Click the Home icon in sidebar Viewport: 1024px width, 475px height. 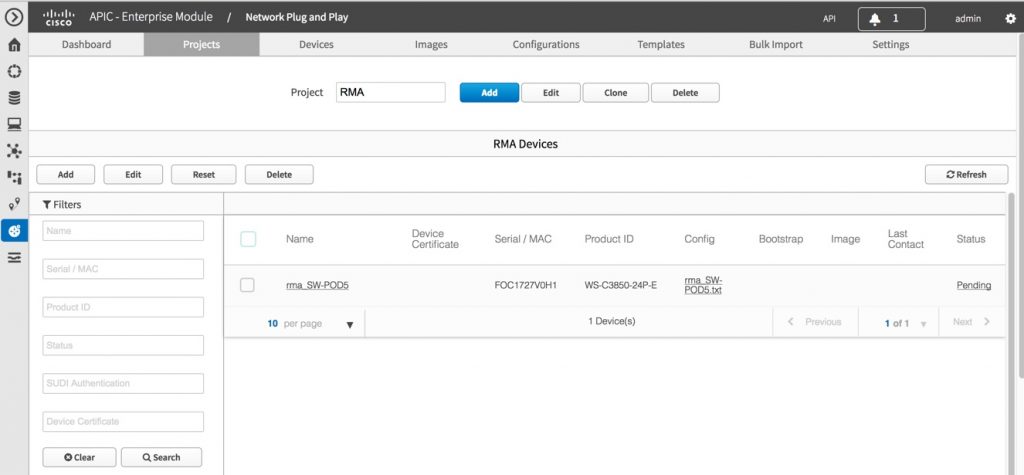click(14, 45)
